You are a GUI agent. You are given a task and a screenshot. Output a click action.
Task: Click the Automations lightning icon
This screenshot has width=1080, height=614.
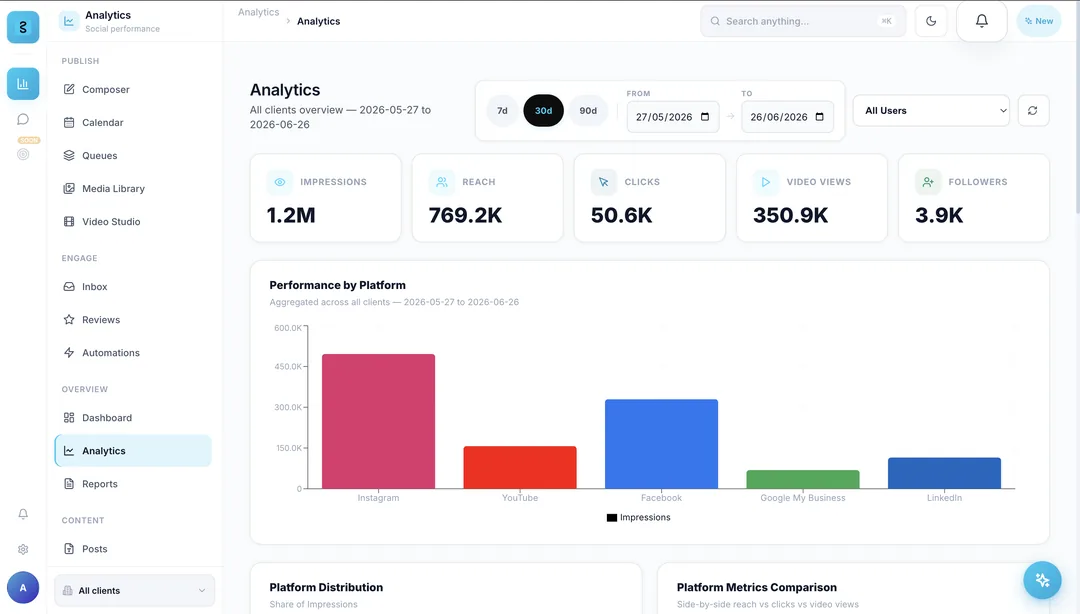pyautogui.click(x=69, y=352)
